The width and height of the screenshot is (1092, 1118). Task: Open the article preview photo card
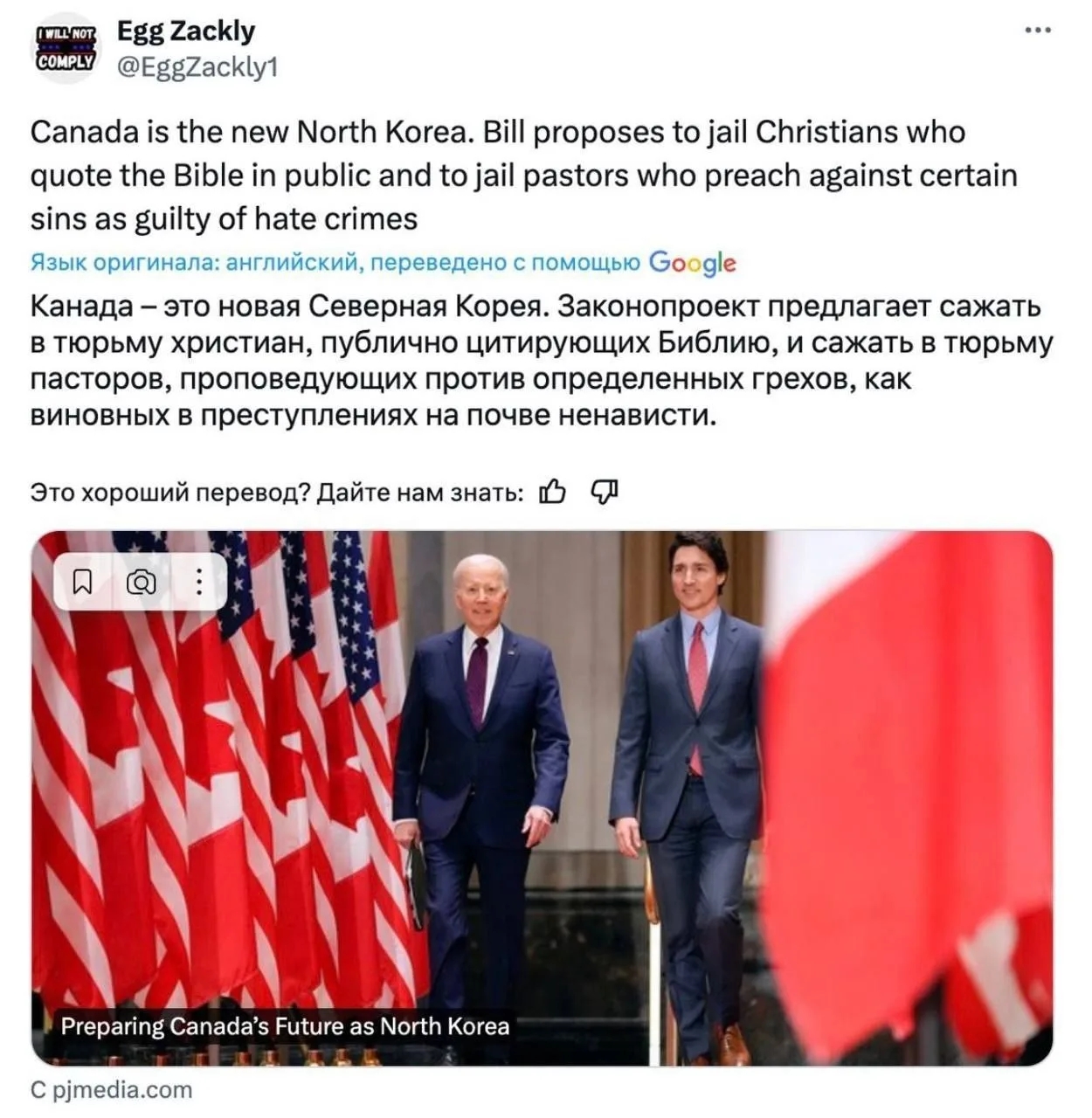(x=542, y=798)
